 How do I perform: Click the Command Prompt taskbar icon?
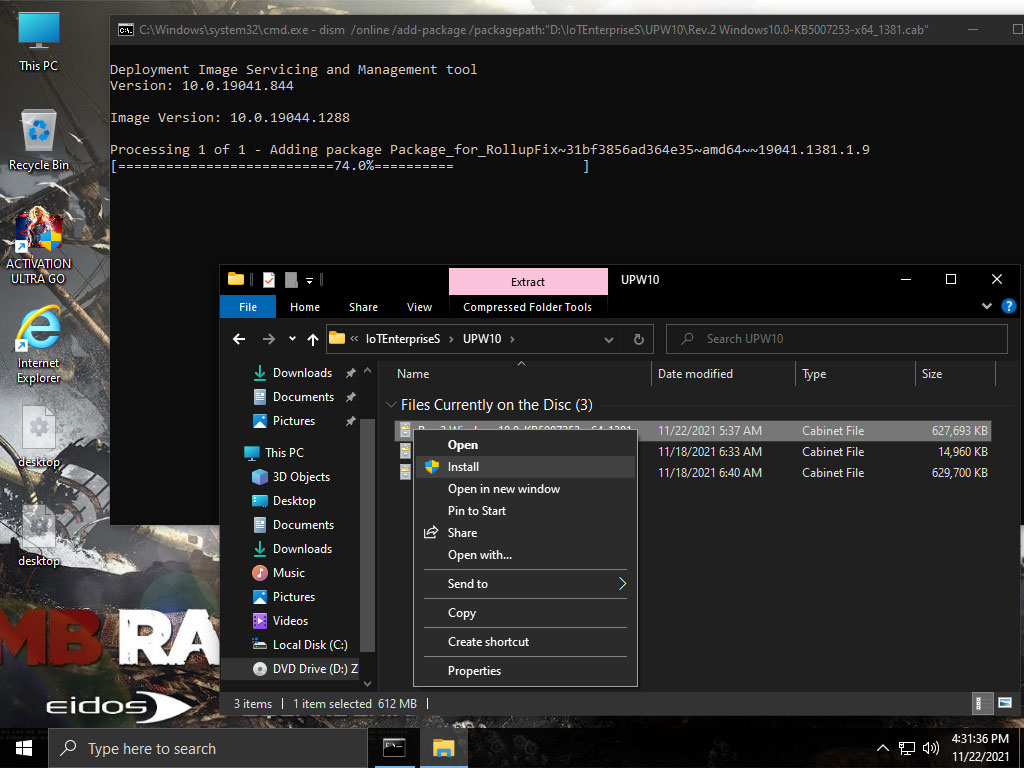pyautogui.click(x=394, y=748)
